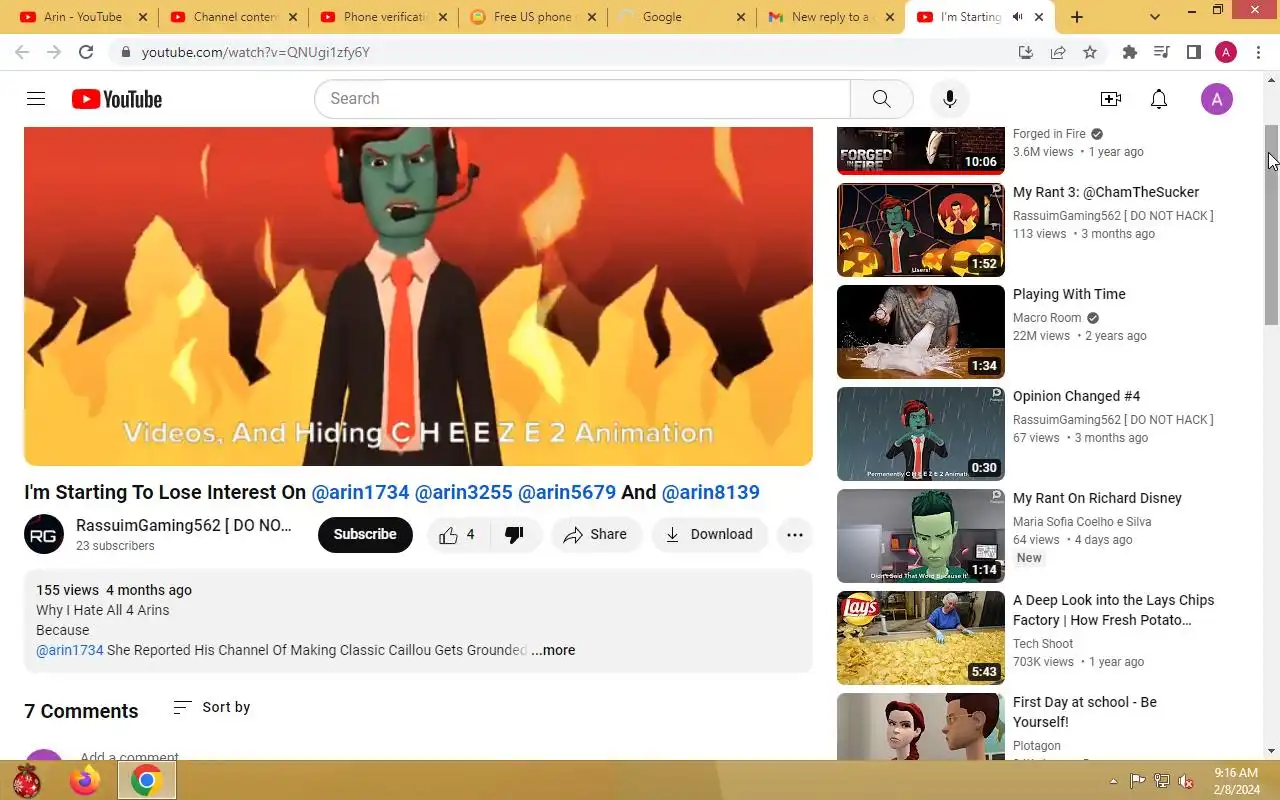The image size is (1280, 800).
Task: Go back in browser history
Action: (x=22, y=52)
